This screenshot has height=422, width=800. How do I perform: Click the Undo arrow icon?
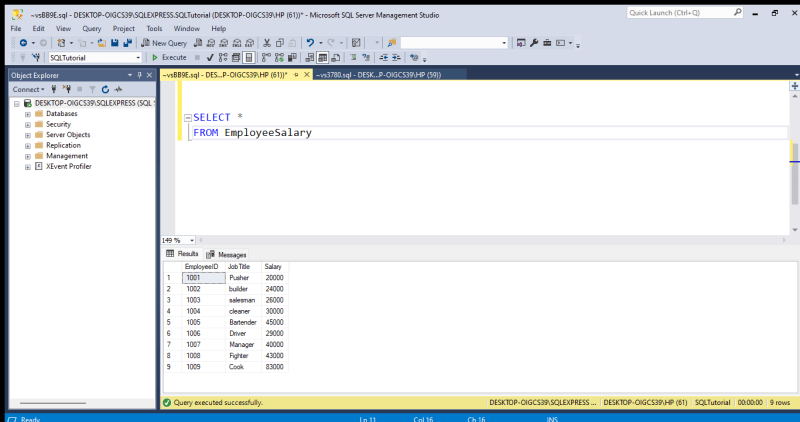310,43
